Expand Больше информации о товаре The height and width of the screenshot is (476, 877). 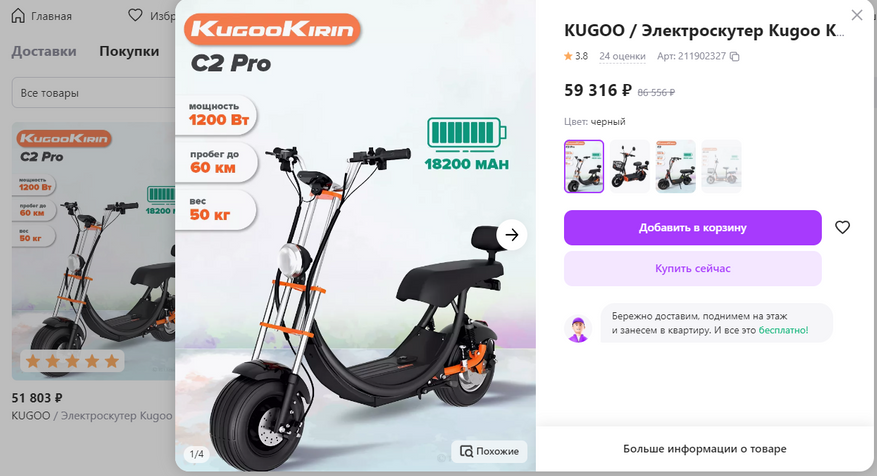tap(705, 449)
